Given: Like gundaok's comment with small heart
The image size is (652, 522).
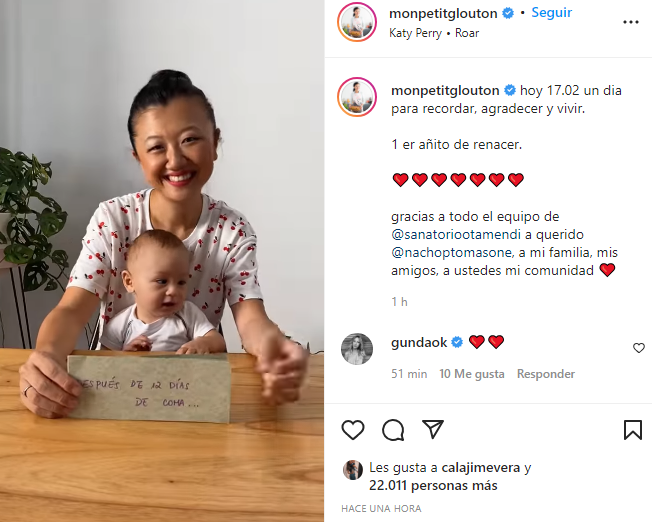Looking at the screenshot, I should (x=639, y=348).
